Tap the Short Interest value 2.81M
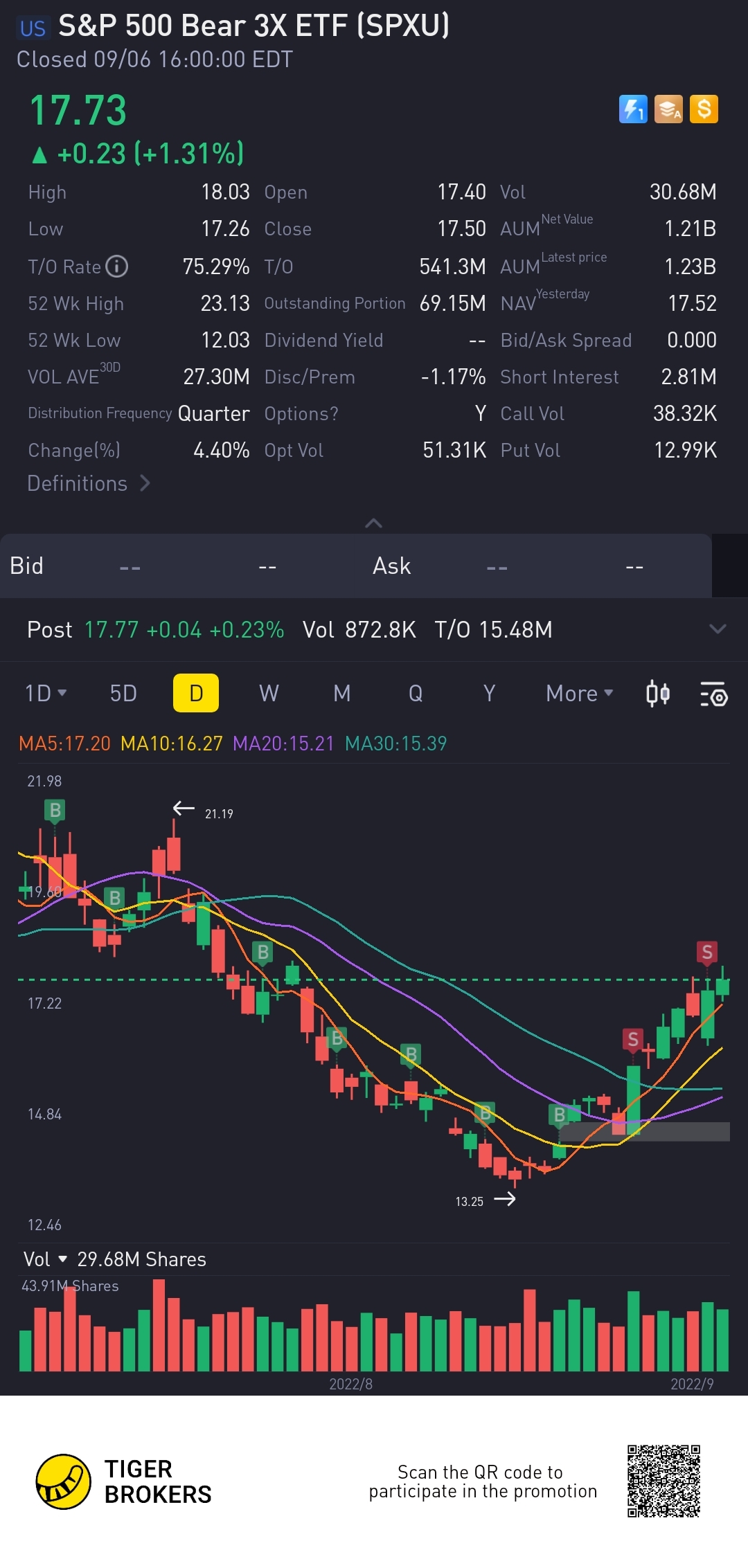748x1568 pixels. (689, 377)
